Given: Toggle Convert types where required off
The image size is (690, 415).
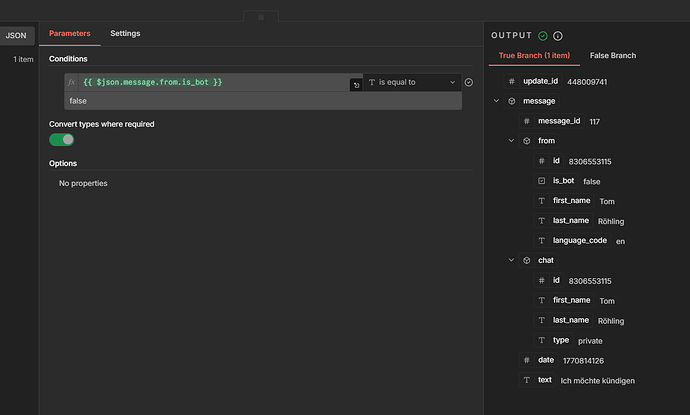Looking at the screenshot, I should pyautogui.click(x=62, y=140).
